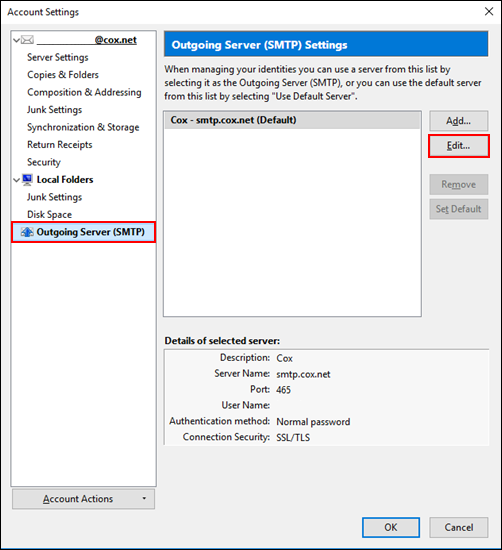The width and height of the screenshot is (502, 550).
Task: Click the Set Default button
Action: [x=459, y=209]
